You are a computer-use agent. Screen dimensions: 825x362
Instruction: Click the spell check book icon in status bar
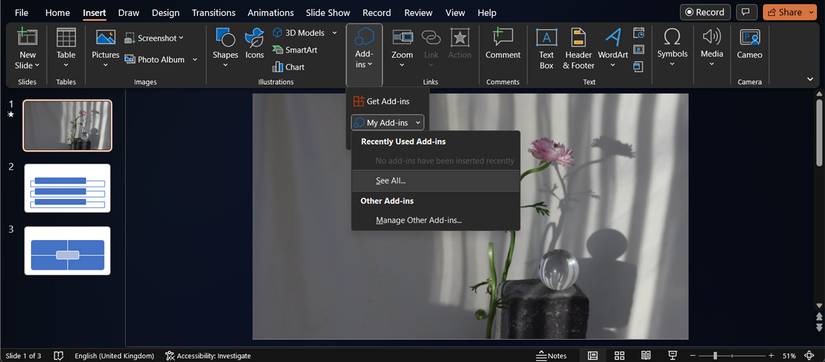click(58, 356)
